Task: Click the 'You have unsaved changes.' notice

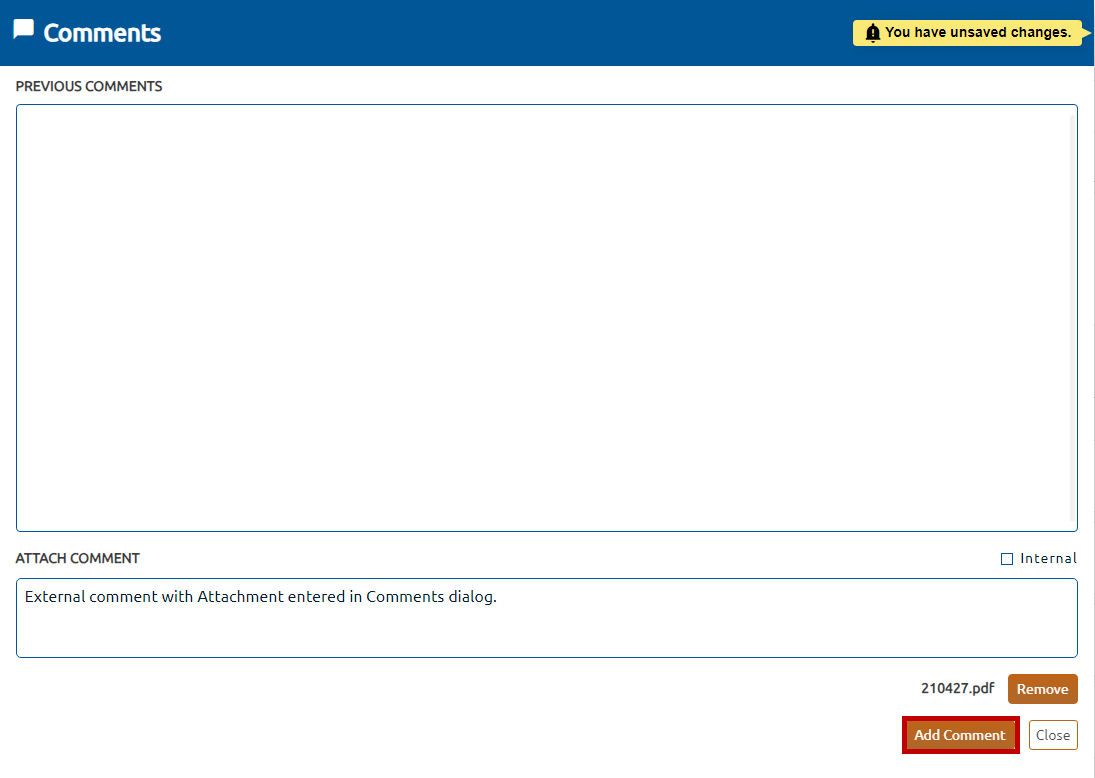Action: (x=977, y=33)
